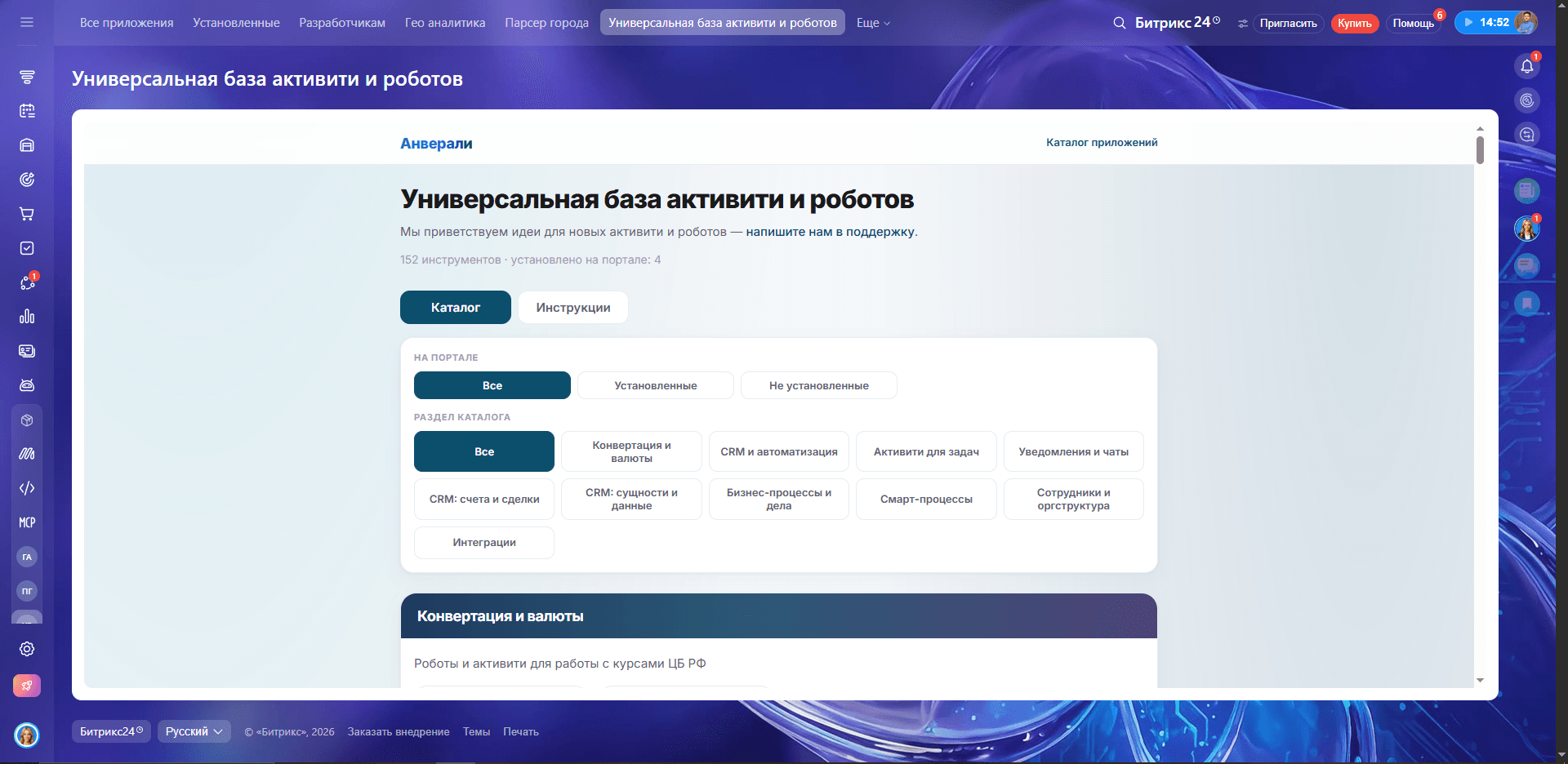Open 'Гео аналитика' in top menu

pyautogui.click(x=445, y=23)
